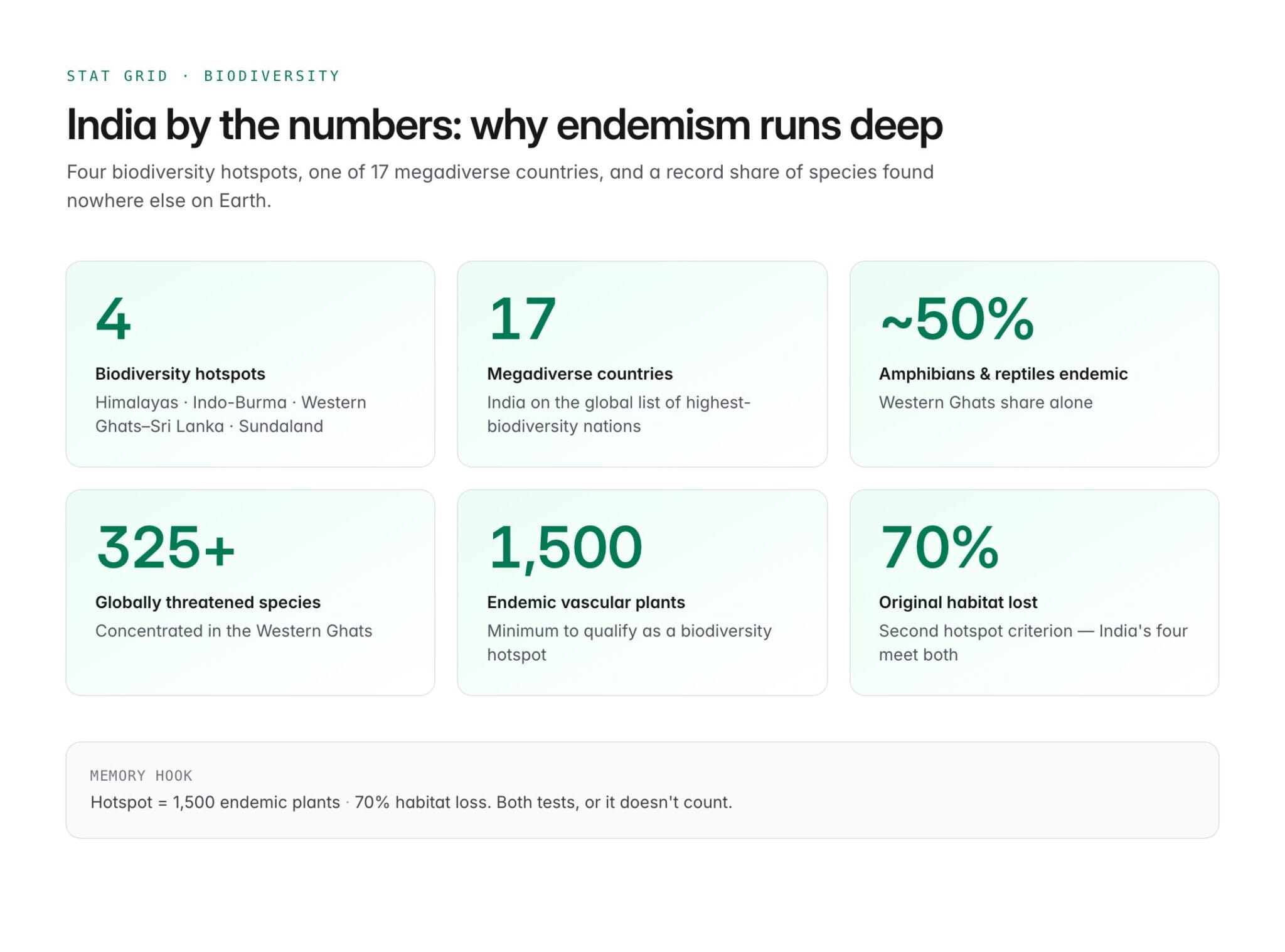Select Western Ghats share alone text

[986, 402]
